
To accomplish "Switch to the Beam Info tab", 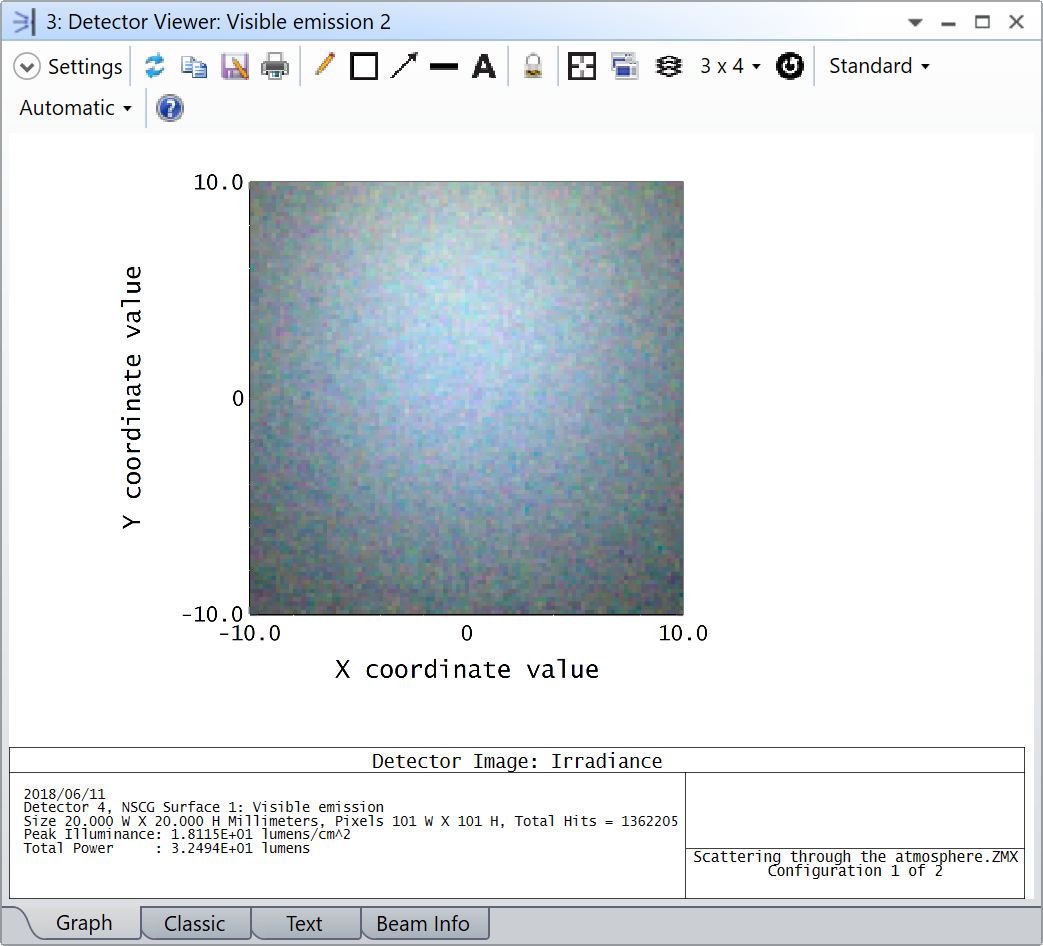I will pyautogui.click(x=425, y=922).
